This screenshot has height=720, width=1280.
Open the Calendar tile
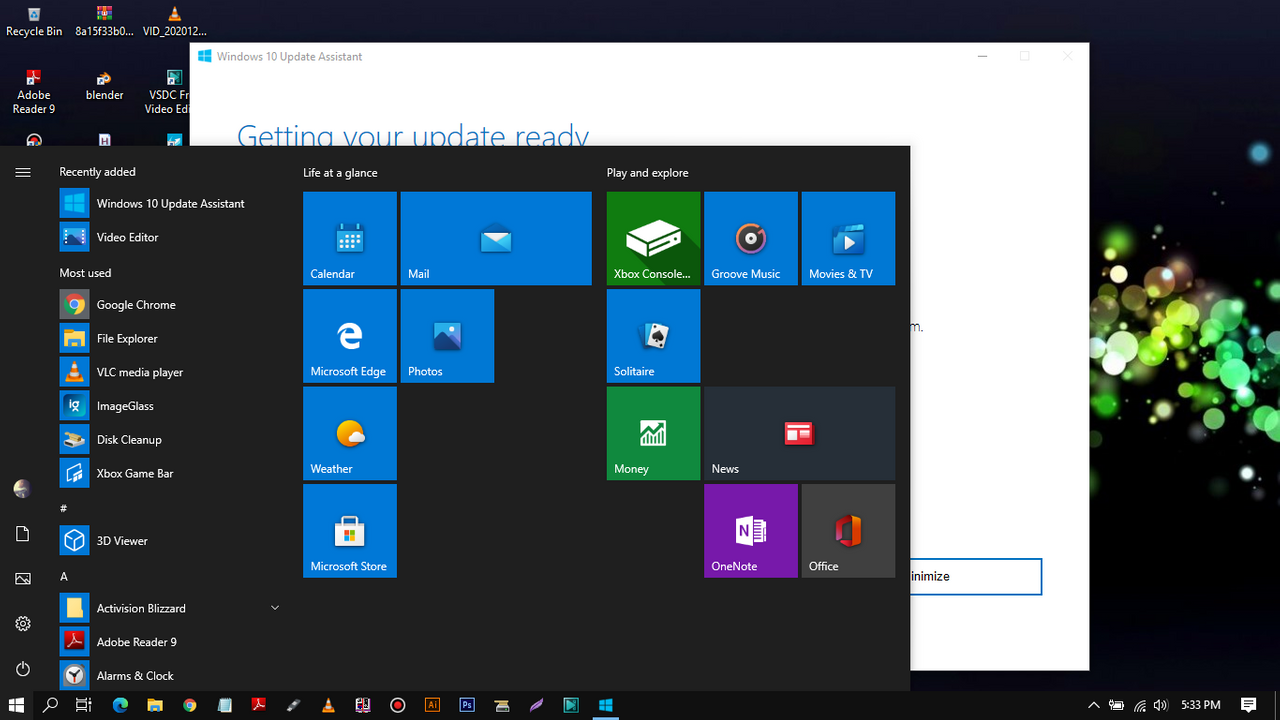coord(350,239)
